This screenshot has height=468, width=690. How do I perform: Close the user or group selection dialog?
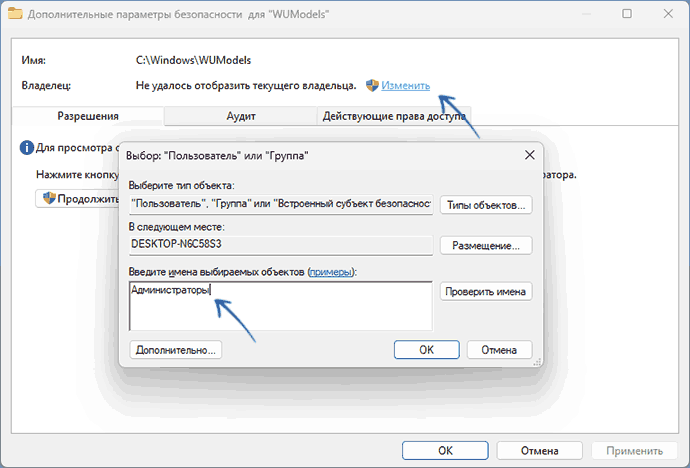[529, 156]
